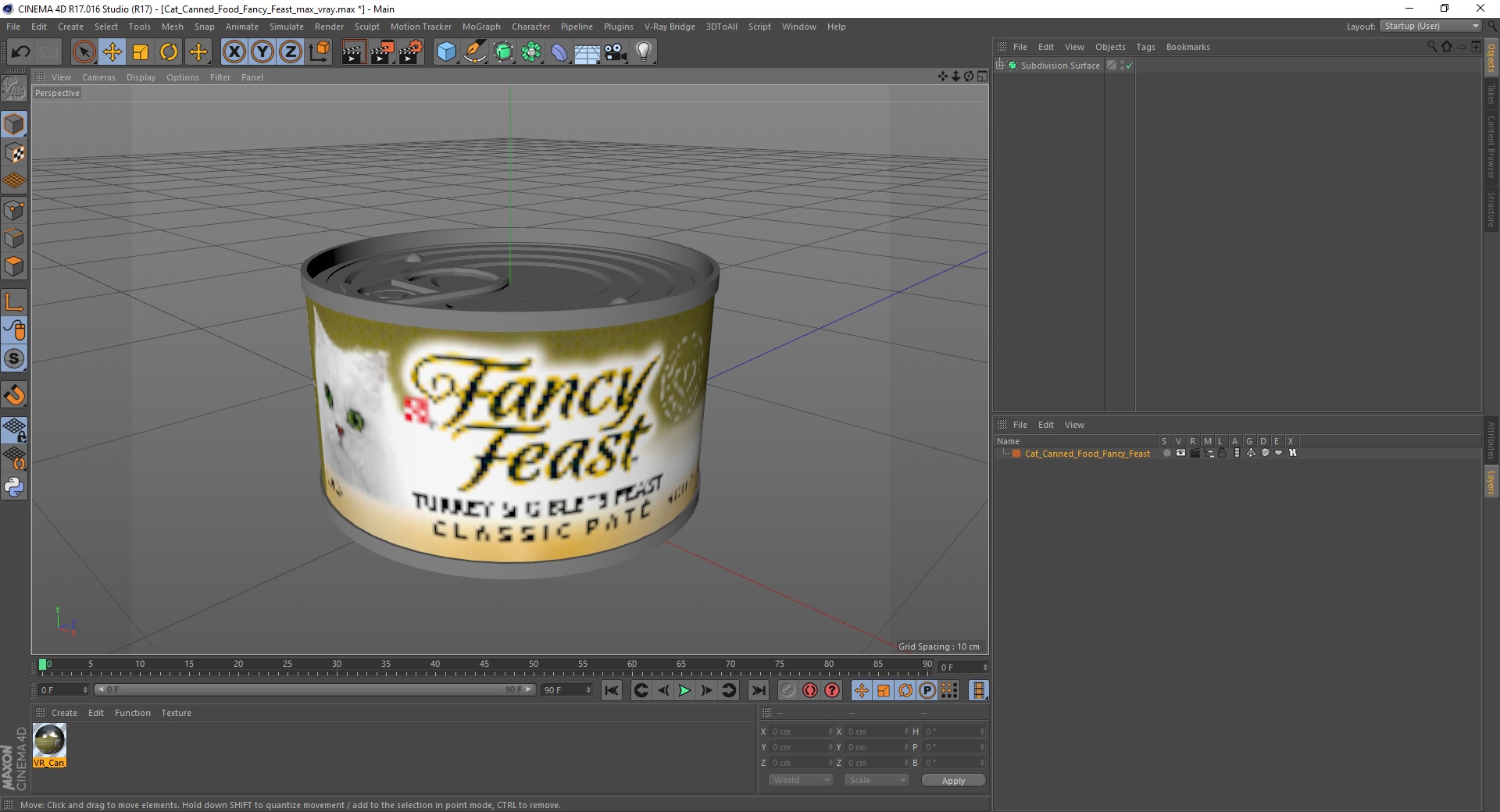Add a Light object

click(x=643, y=52)
